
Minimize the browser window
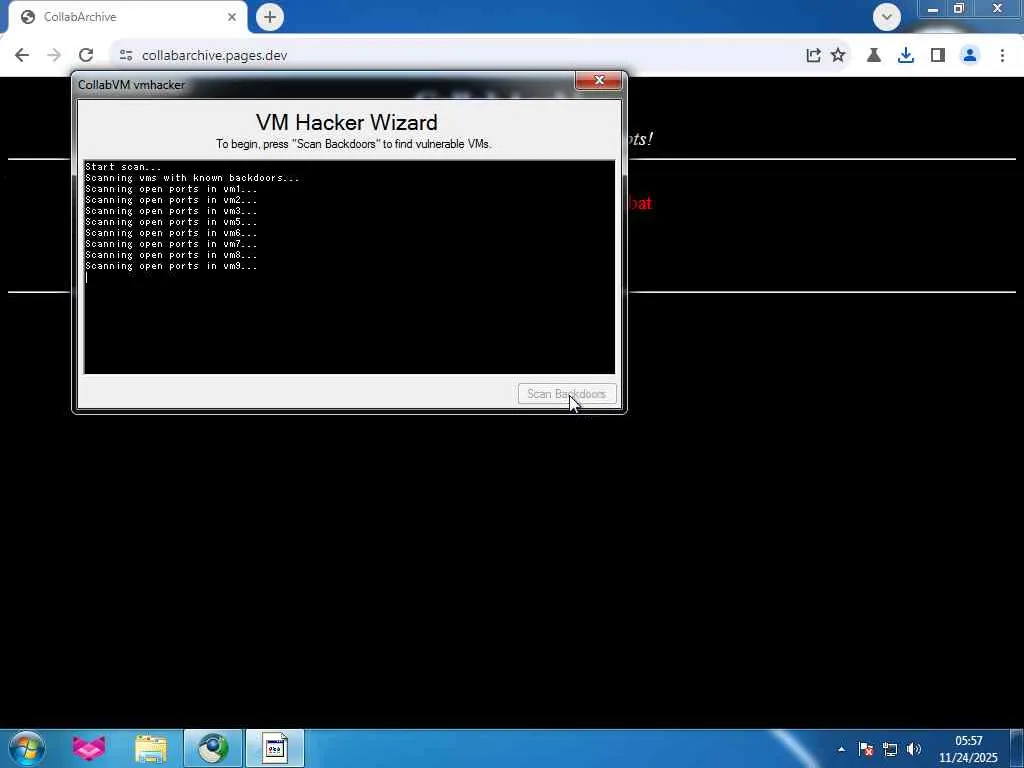click(933, 9)
